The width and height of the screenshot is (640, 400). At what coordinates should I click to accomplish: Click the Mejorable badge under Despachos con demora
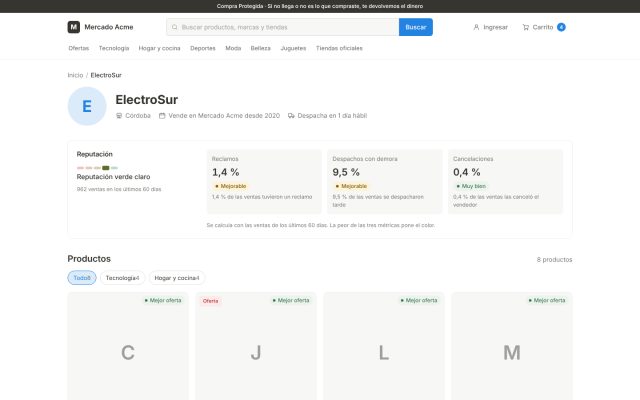[x=351, y=186]
